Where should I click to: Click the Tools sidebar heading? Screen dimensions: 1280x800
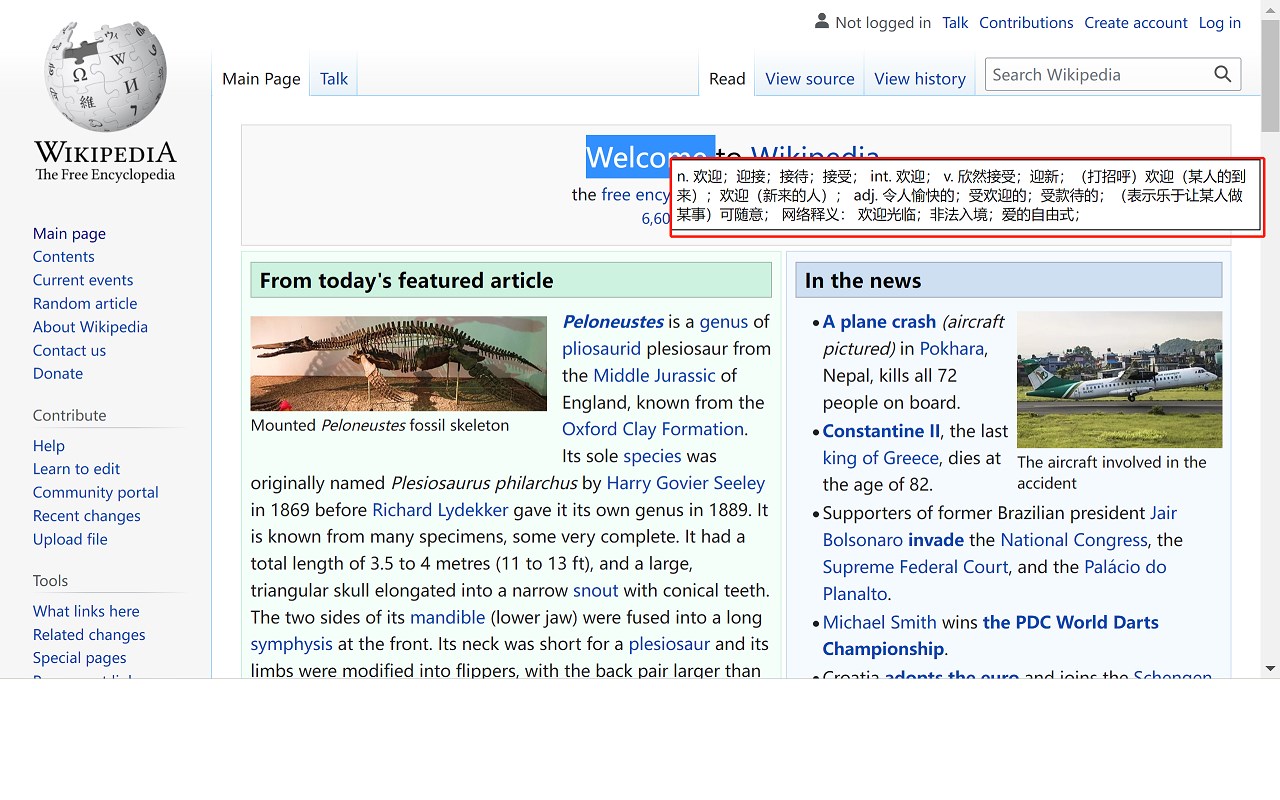[x=50, y=580]
